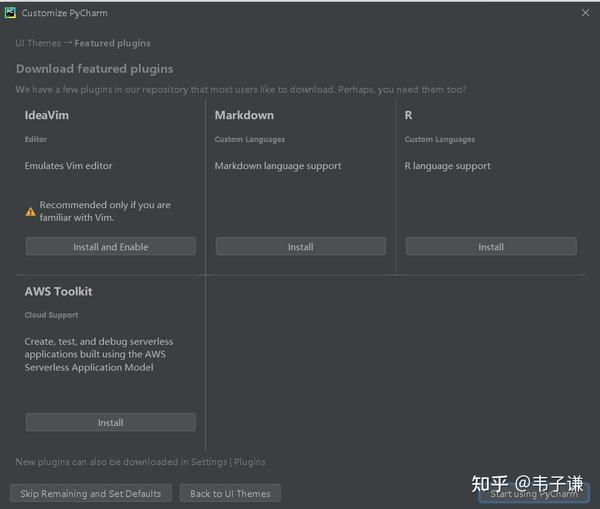Install the R language plugin
Image resolution: width=600 pixels, height=509 pixels.
pyautogui.click(x=491, y=247)
